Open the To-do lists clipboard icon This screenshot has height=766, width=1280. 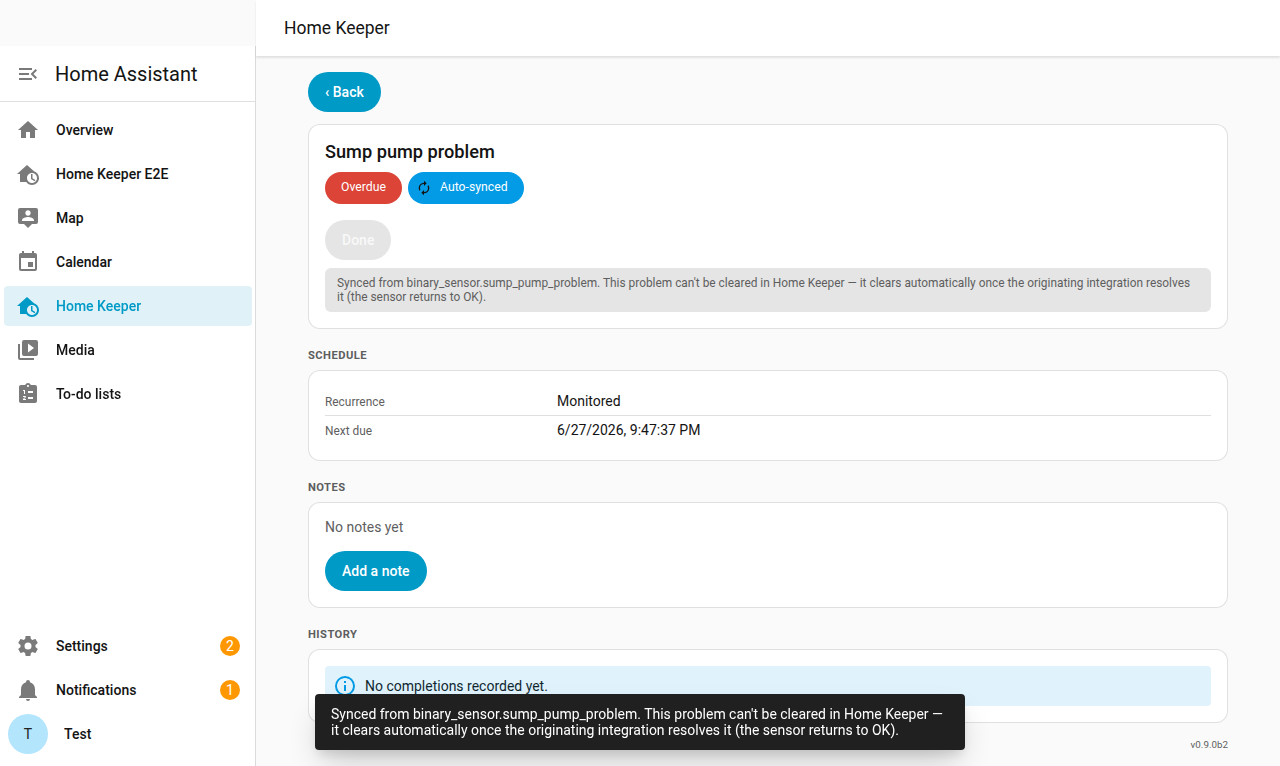coord(28,394)
